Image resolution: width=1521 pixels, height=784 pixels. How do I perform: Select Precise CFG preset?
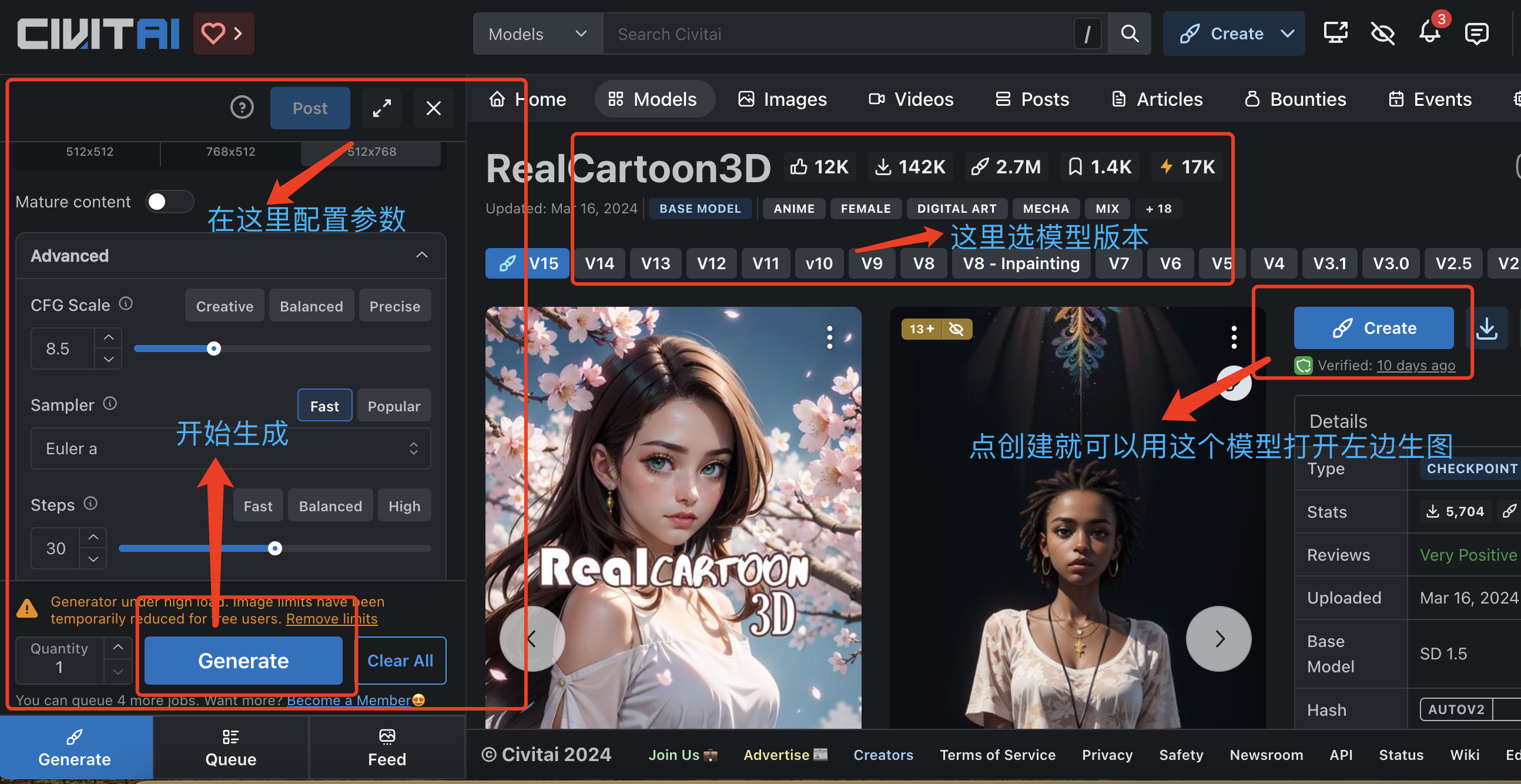tap(394, 306)
